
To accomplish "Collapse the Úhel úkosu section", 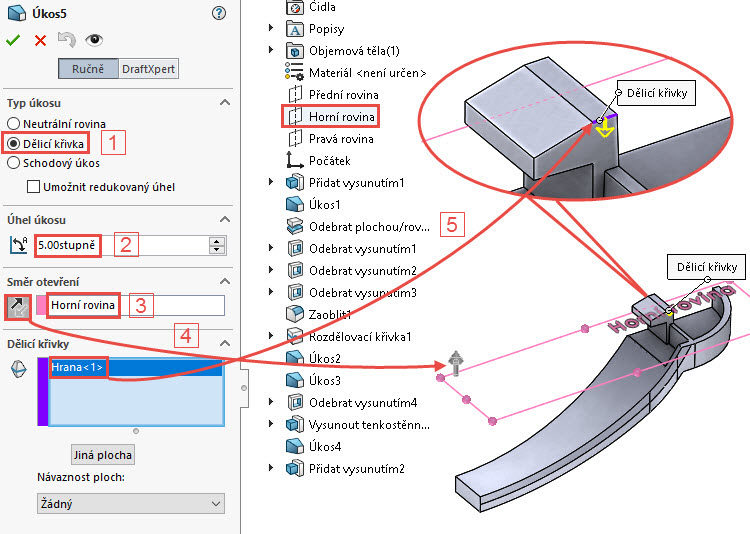I will [x=225, y=219].
